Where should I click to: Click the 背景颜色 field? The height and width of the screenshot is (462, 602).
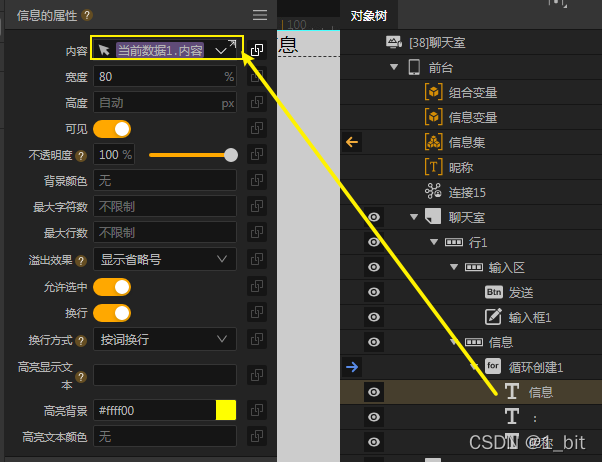165,180
